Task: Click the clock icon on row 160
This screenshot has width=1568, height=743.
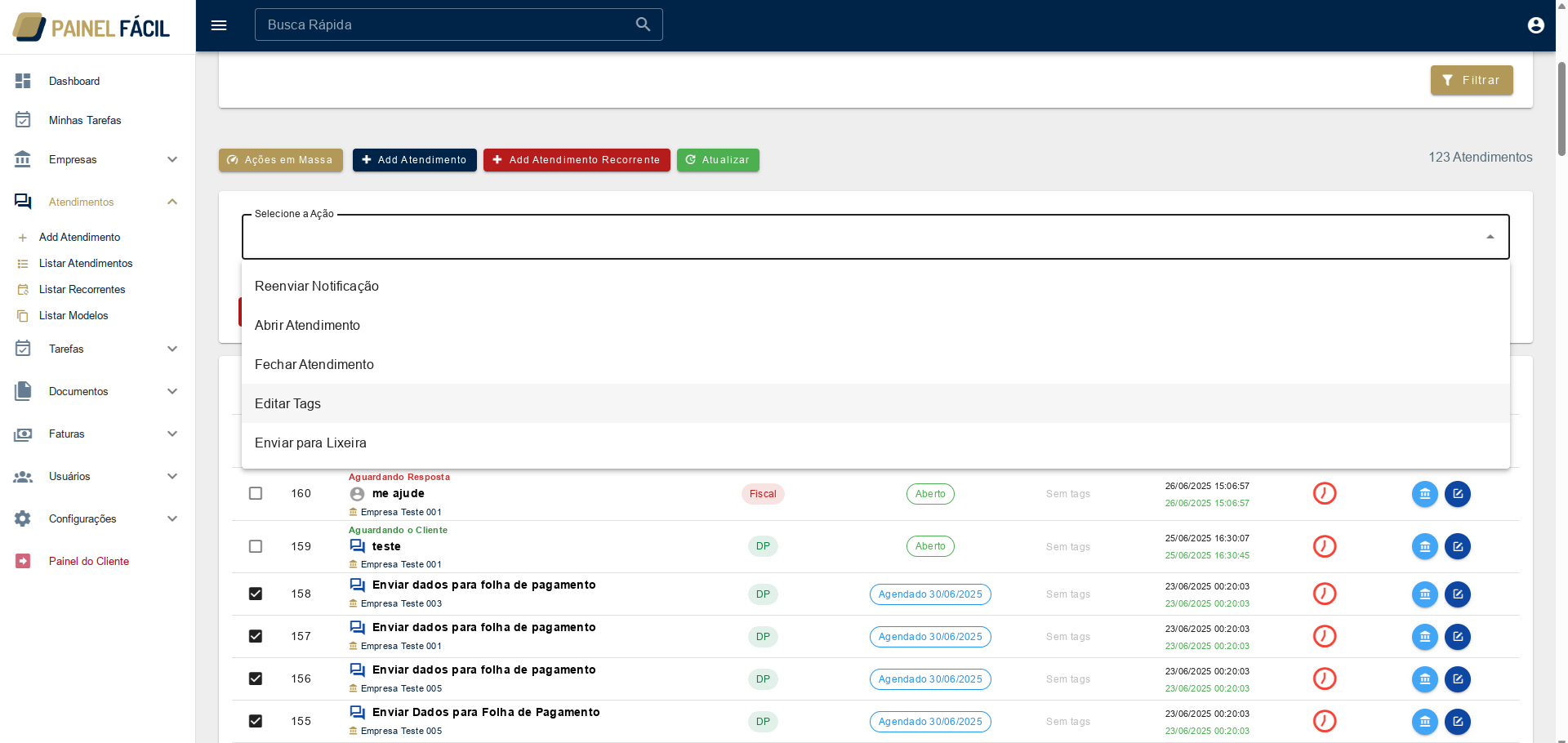Action: (1325, 493)
